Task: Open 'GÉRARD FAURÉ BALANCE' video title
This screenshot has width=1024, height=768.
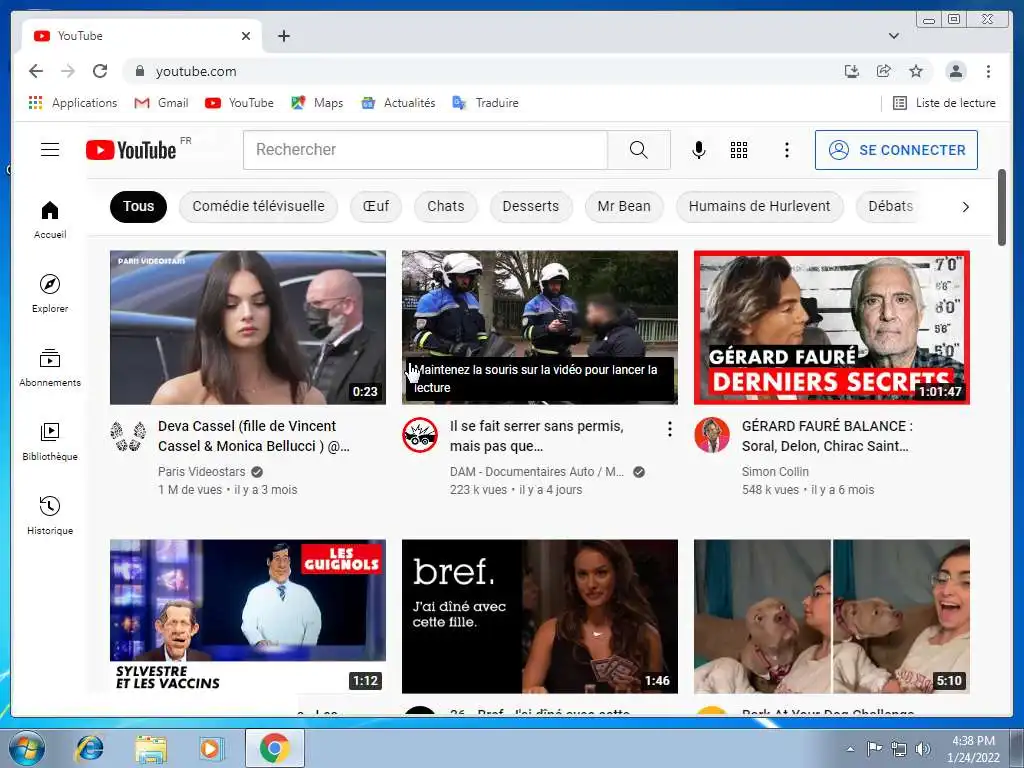Action: click(827, 436)
